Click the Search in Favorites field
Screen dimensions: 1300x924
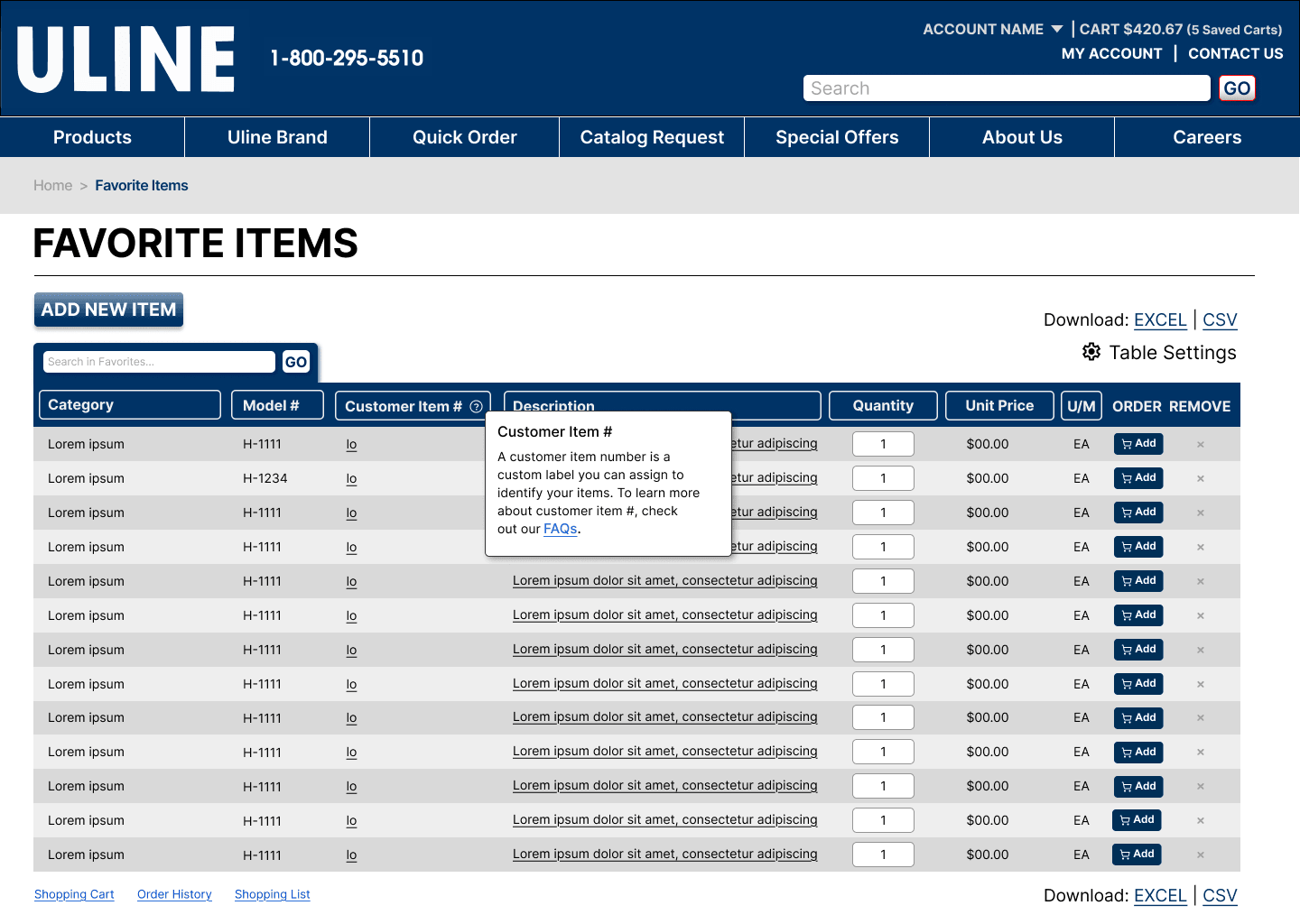[x=159, y=362]
